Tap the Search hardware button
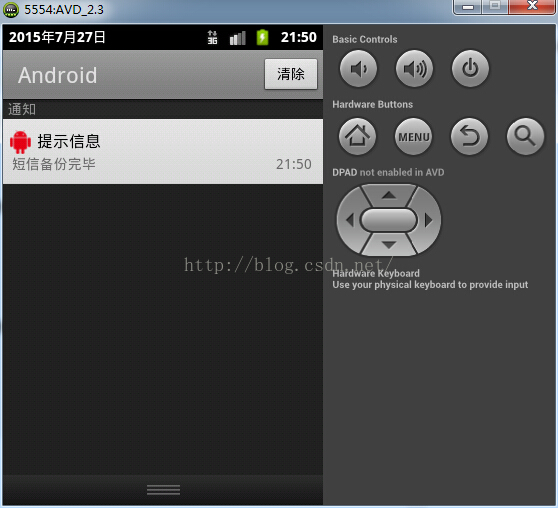Screen dimensions: 558x508 (x=525, y=136)
